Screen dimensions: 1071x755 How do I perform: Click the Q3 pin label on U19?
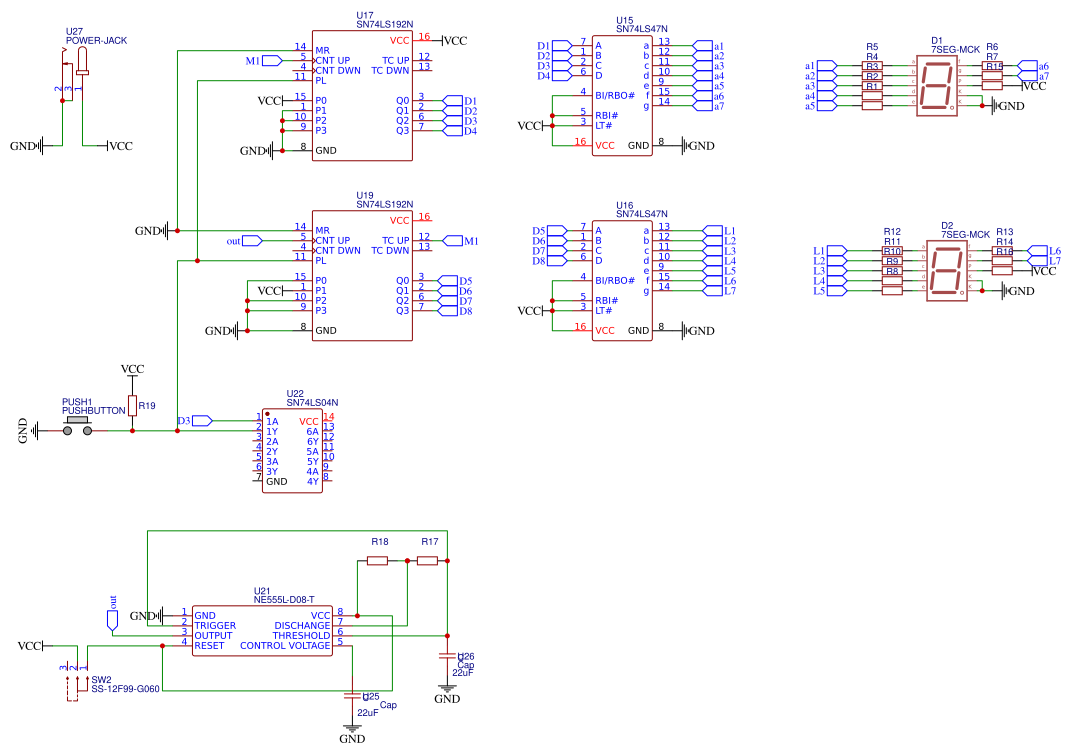coord(403,311)
